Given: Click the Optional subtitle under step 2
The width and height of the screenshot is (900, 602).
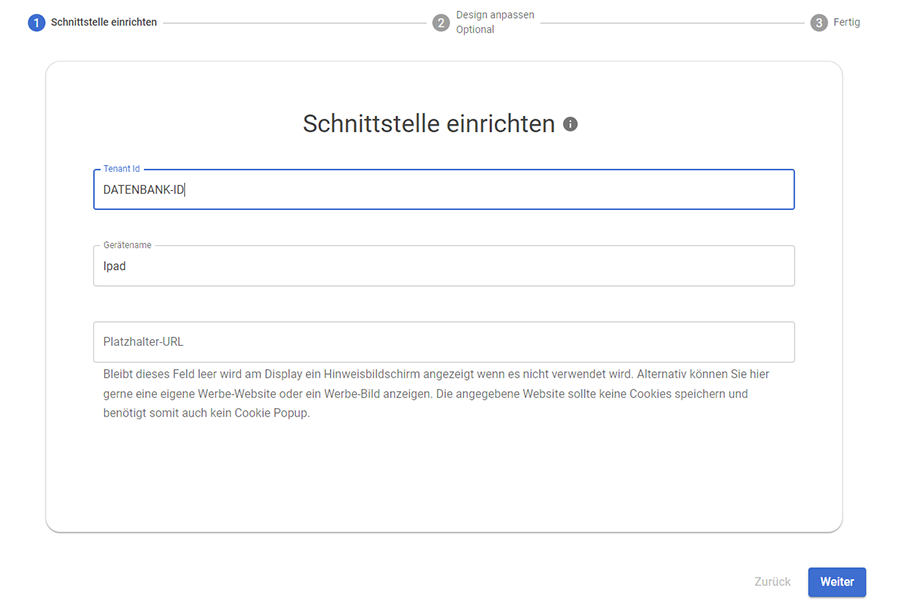Looking at the screenshot, I should (477, 28).
